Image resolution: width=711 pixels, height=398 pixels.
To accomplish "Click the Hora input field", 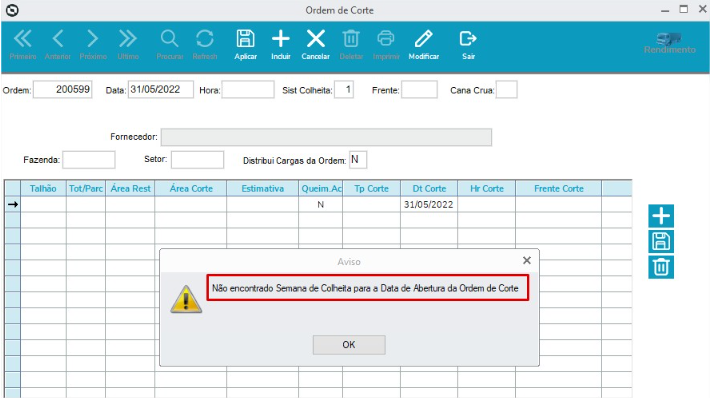I will coord(248,89).
